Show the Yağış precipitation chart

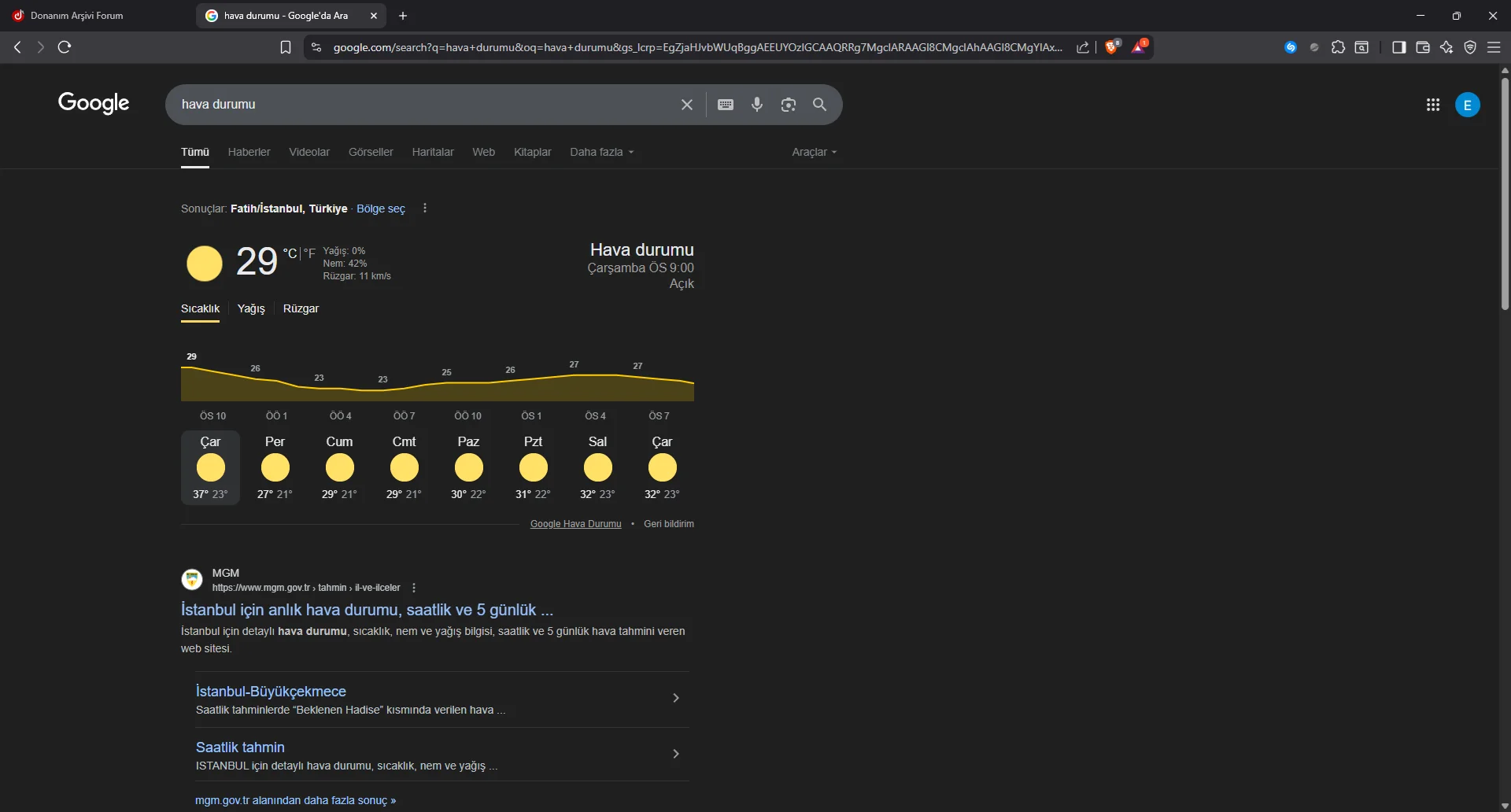(251, 308)
